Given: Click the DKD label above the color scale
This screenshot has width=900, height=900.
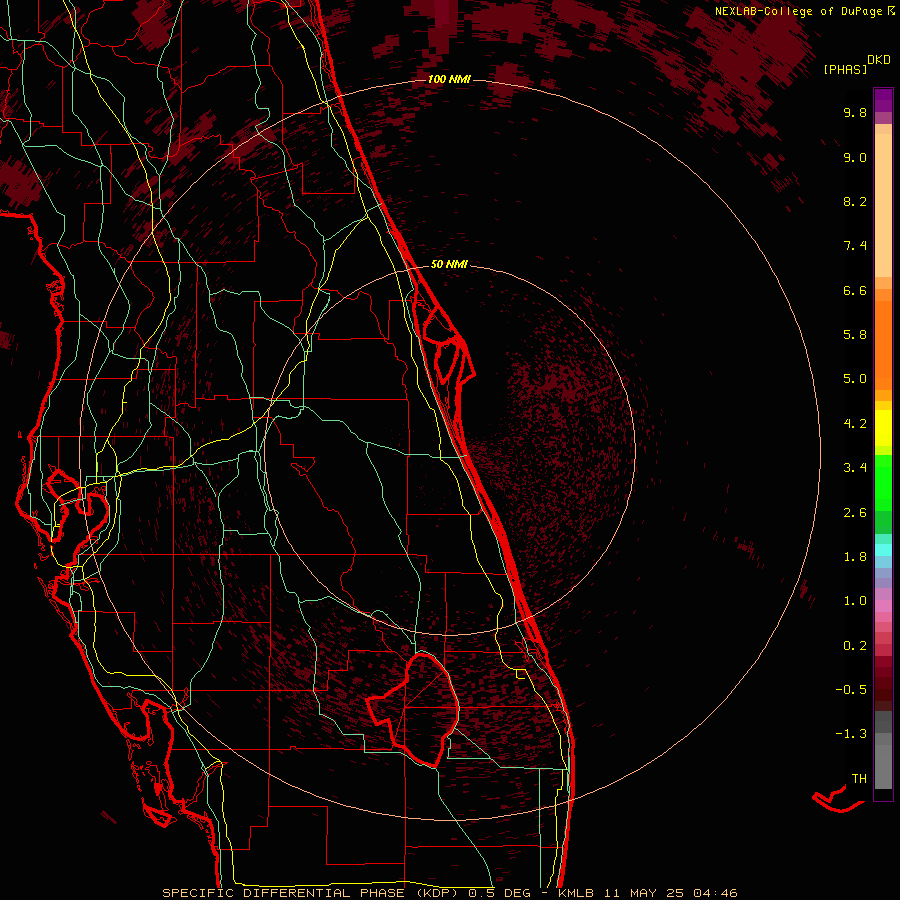Looking at the screenshot, I should click(879, 60).
